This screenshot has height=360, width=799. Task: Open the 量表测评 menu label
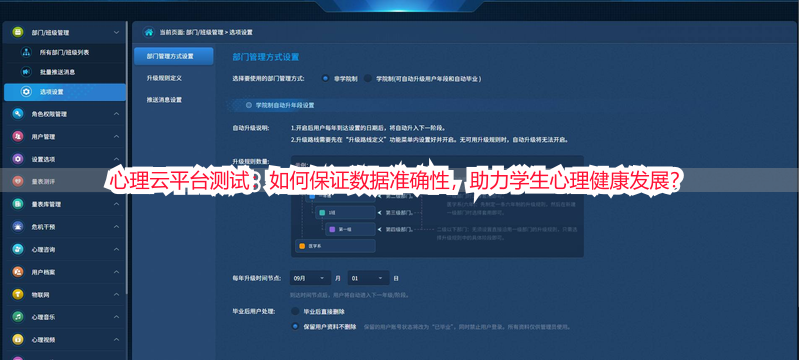click(x=43, y=182)
